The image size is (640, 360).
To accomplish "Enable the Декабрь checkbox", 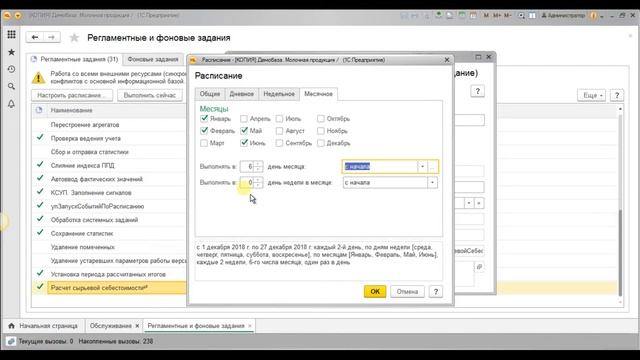I will coord(321,143).
